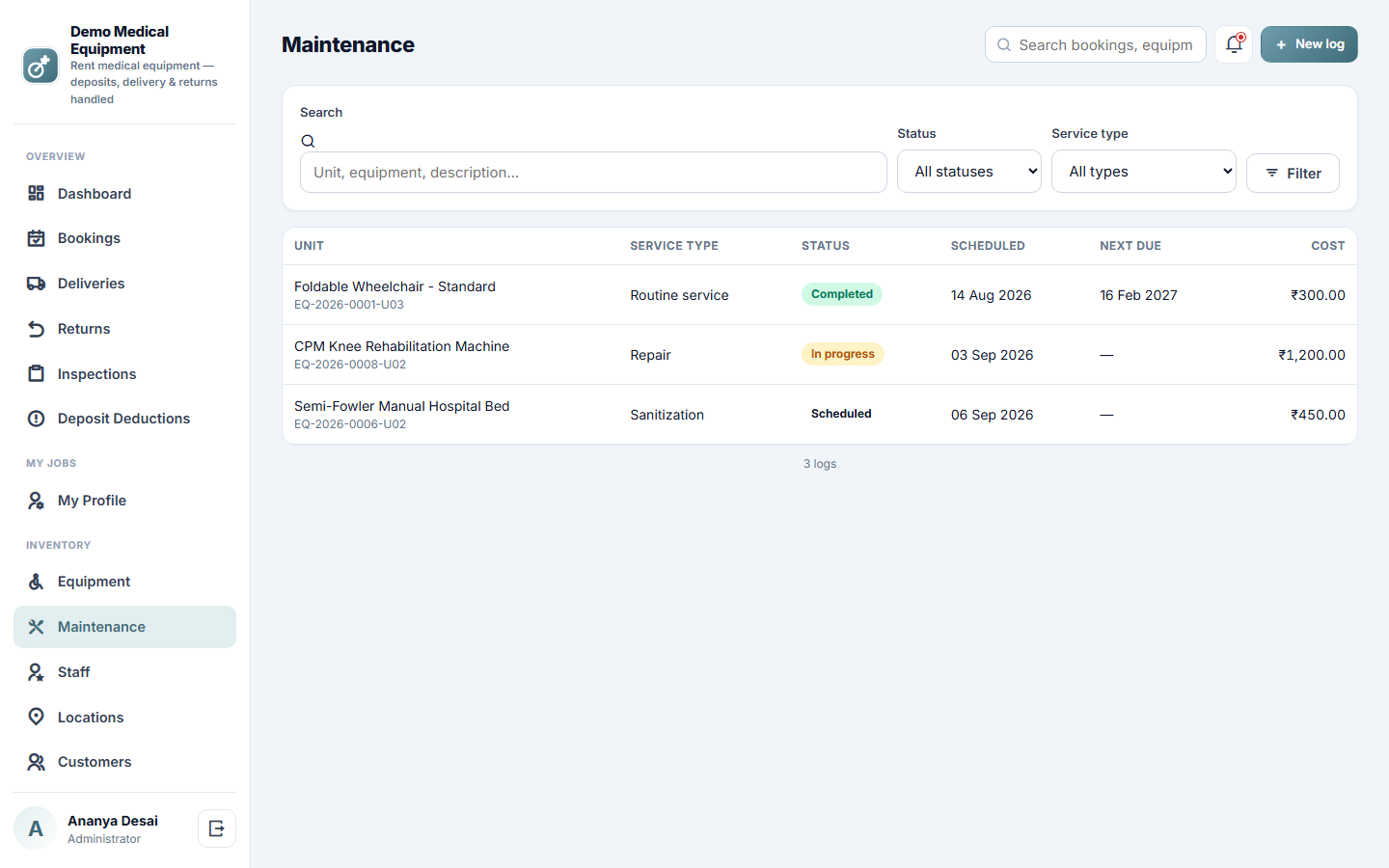Open Returns from sidebar
Viewport: 1389px width, 868px height.
point(124,329)
